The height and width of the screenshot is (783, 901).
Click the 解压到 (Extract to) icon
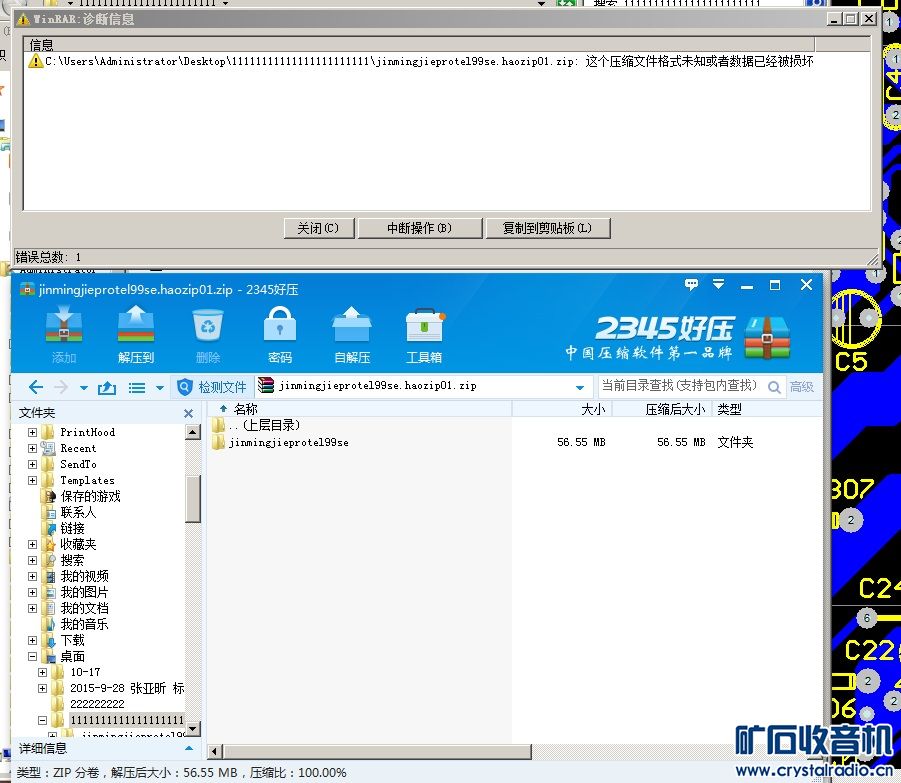click(136, 335)
